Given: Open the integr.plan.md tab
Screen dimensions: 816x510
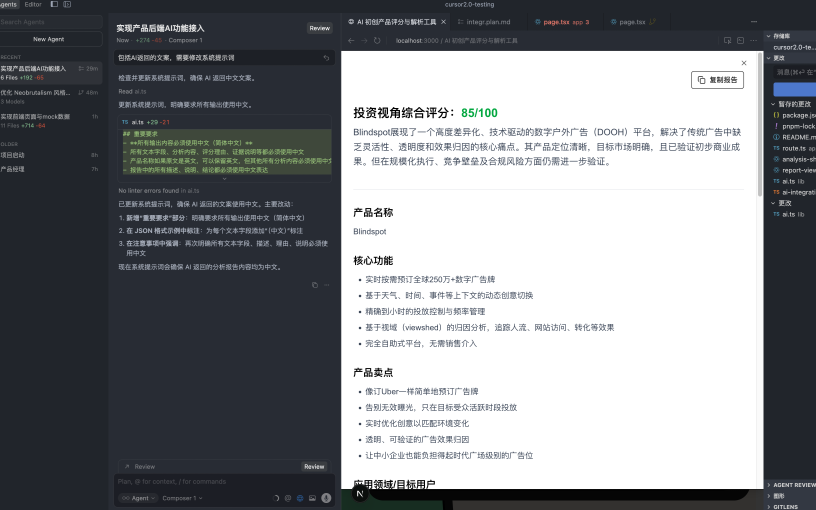Looking at the screenshot, I should coord(489,21).
